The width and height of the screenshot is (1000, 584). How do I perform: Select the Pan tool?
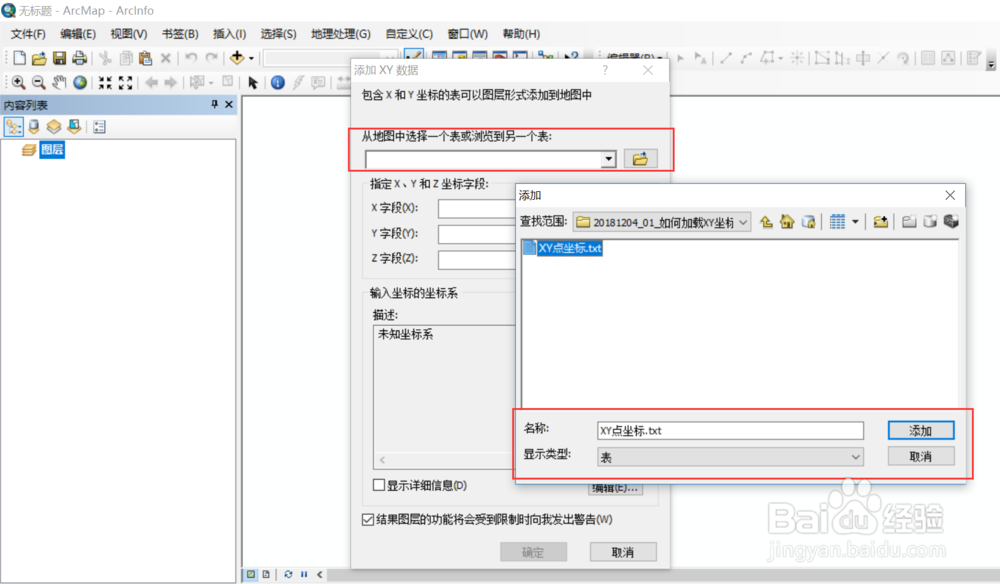point(59,82)
